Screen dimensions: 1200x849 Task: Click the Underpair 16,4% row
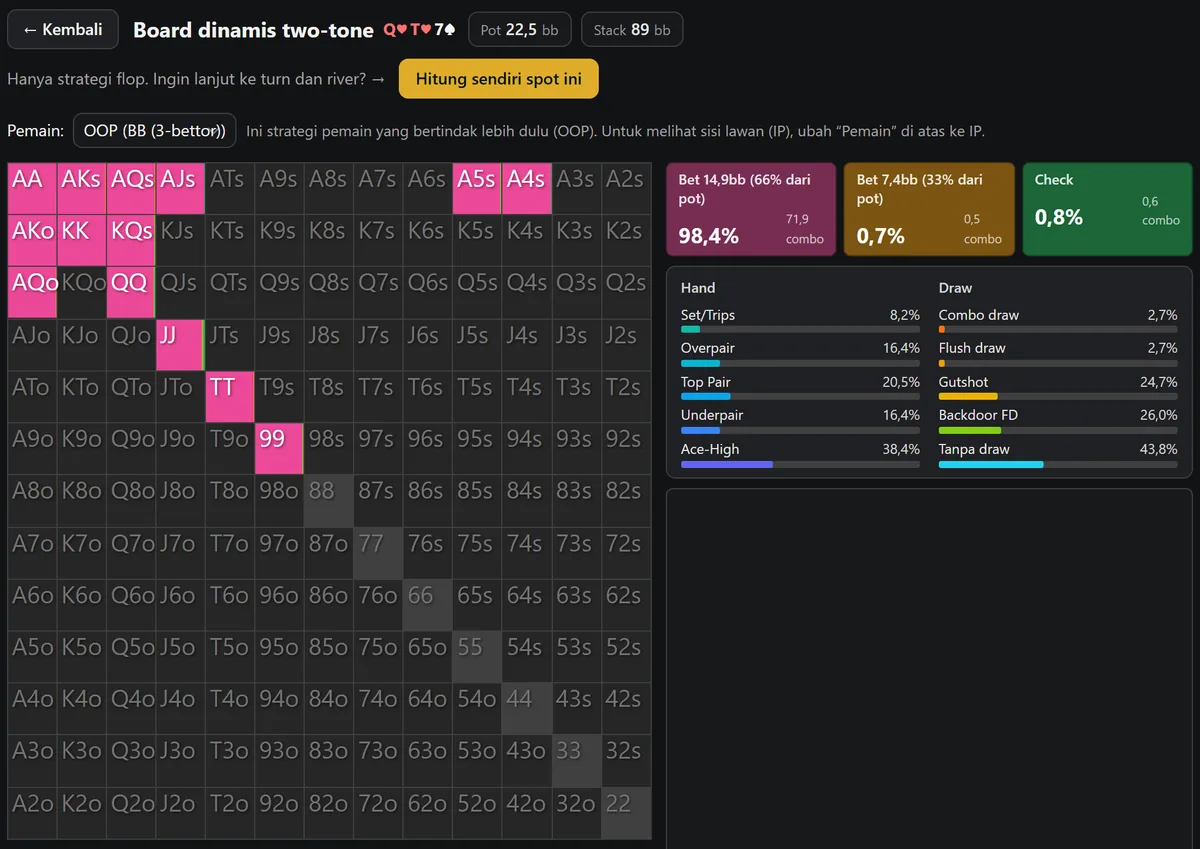coord(800,421)
